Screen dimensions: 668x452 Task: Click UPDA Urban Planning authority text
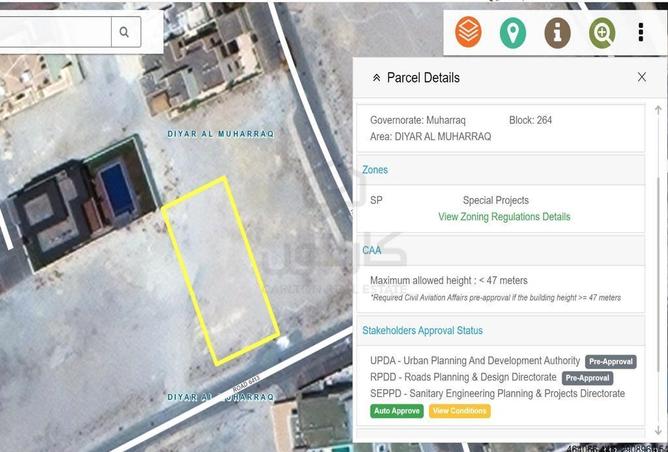[475, 361]
